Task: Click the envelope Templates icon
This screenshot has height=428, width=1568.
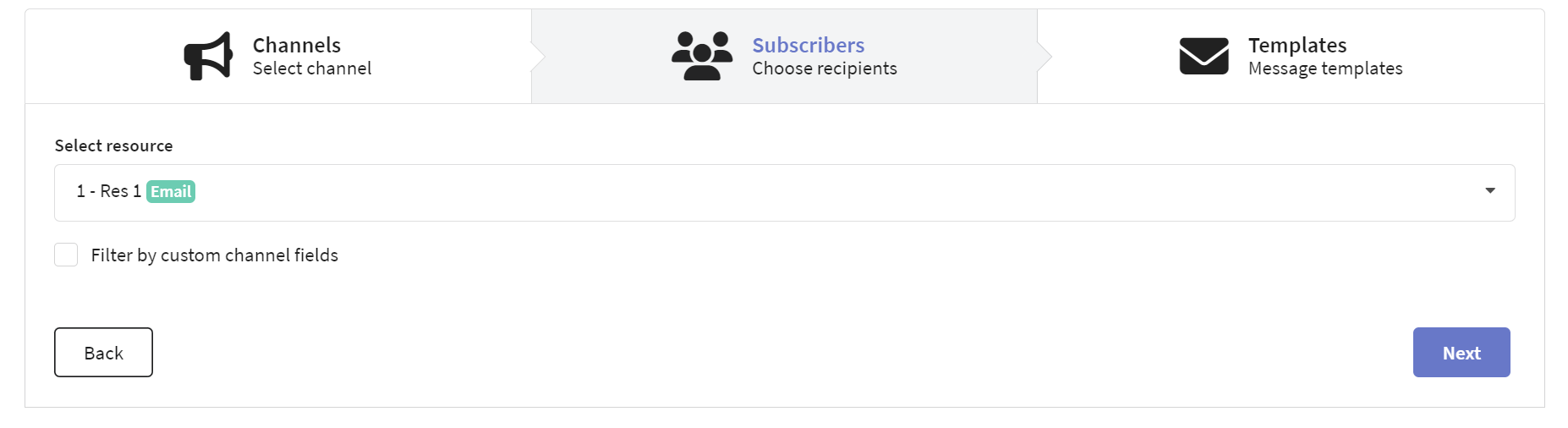Action: (1203, 56)
